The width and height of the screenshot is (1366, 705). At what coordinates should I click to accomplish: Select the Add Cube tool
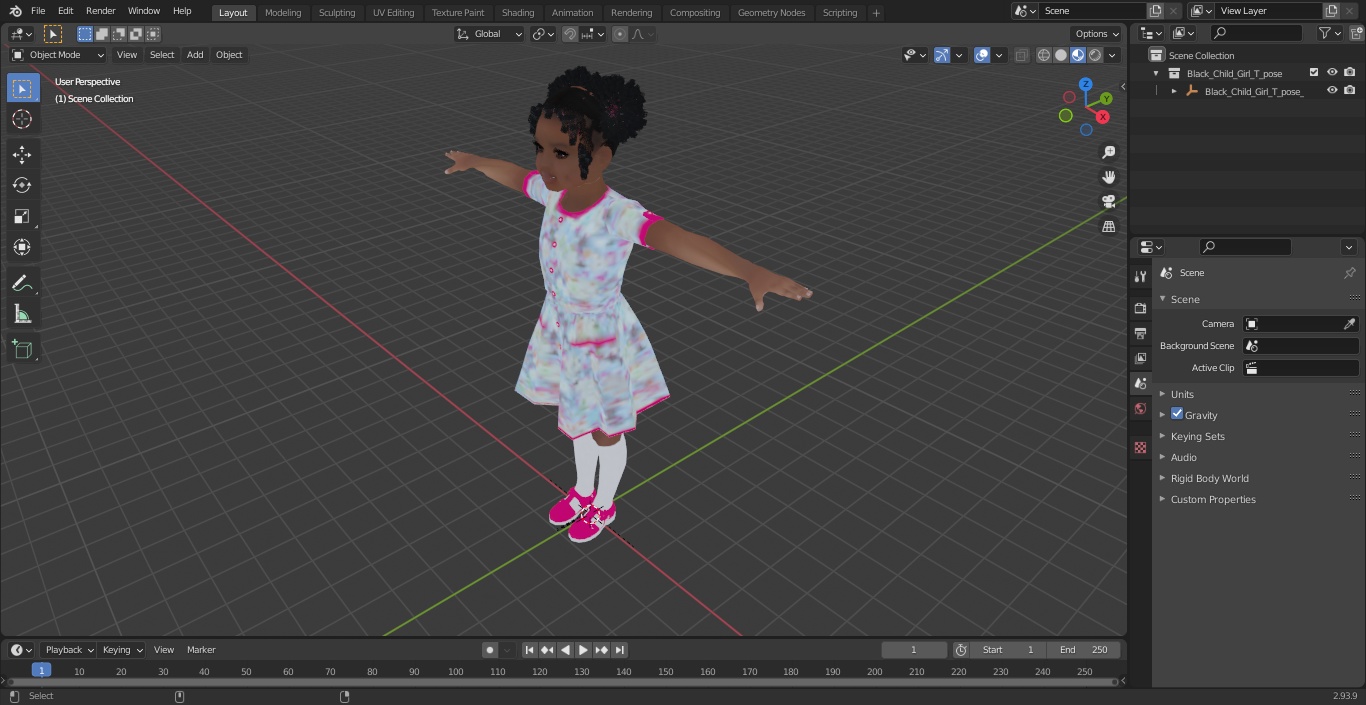22,349
